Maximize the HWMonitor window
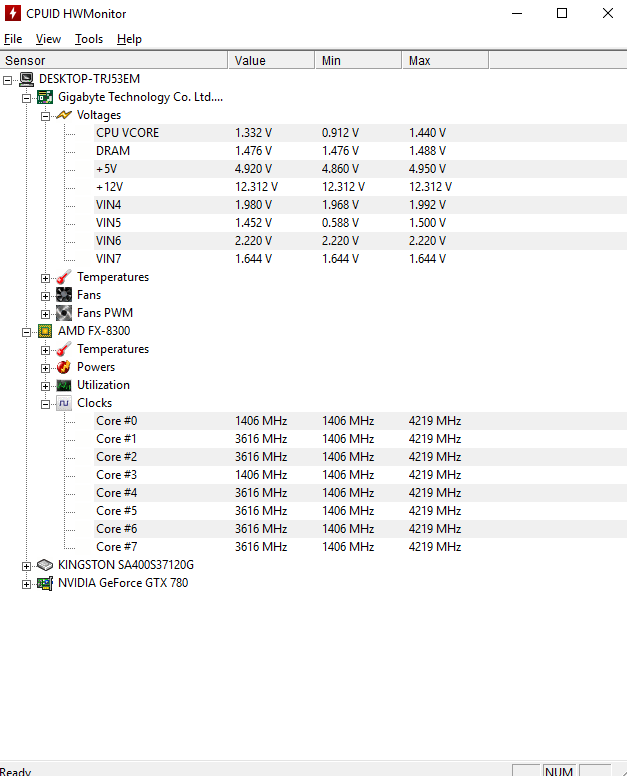Screen dimensions: 627x776 pos(562,13)
